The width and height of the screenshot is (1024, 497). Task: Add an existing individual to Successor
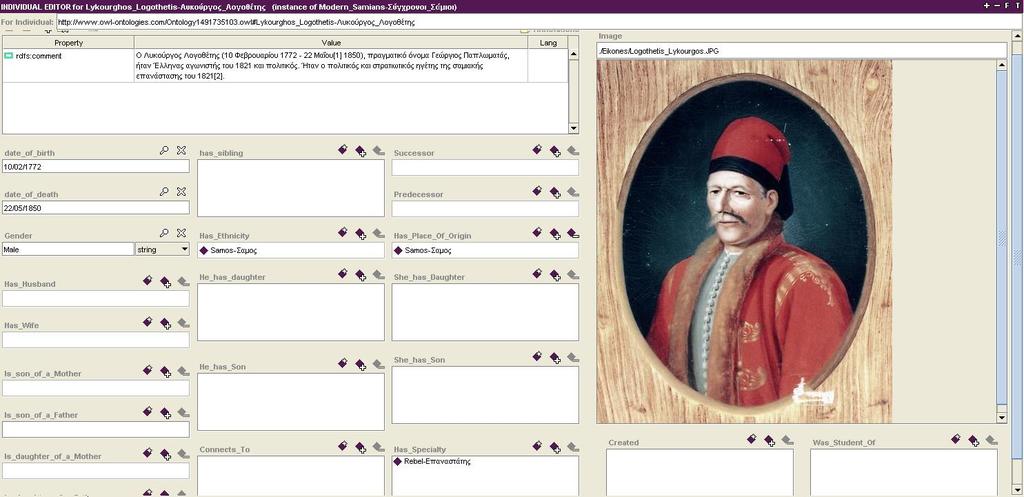tap(554, 151)
